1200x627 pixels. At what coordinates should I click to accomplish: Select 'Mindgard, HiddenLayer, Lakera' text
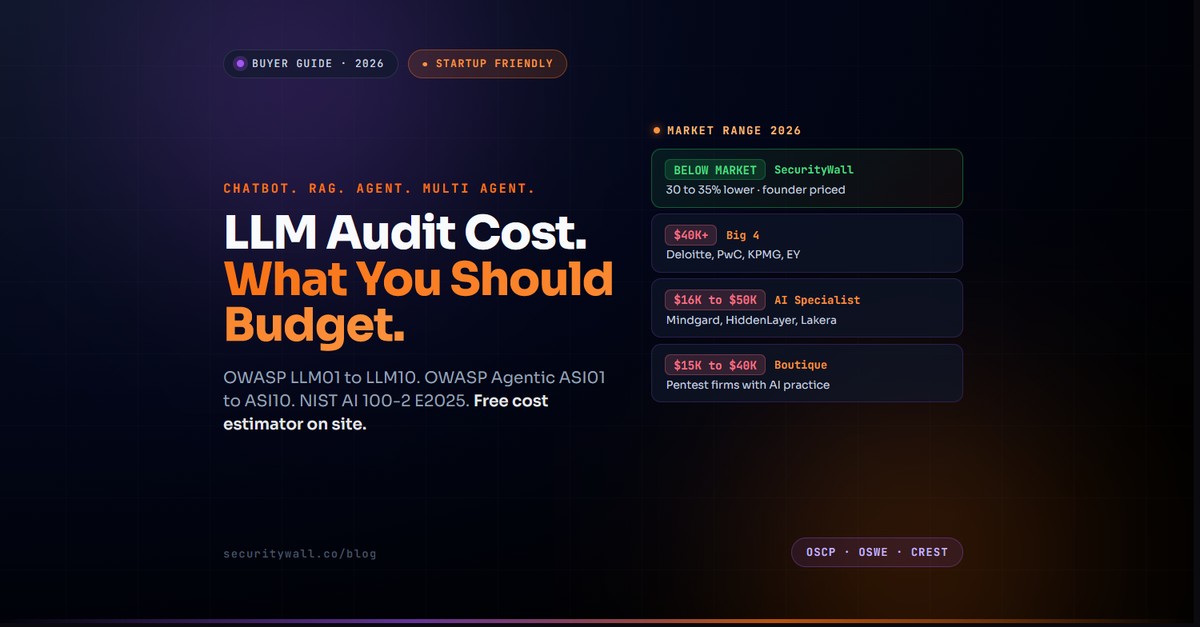751,320
